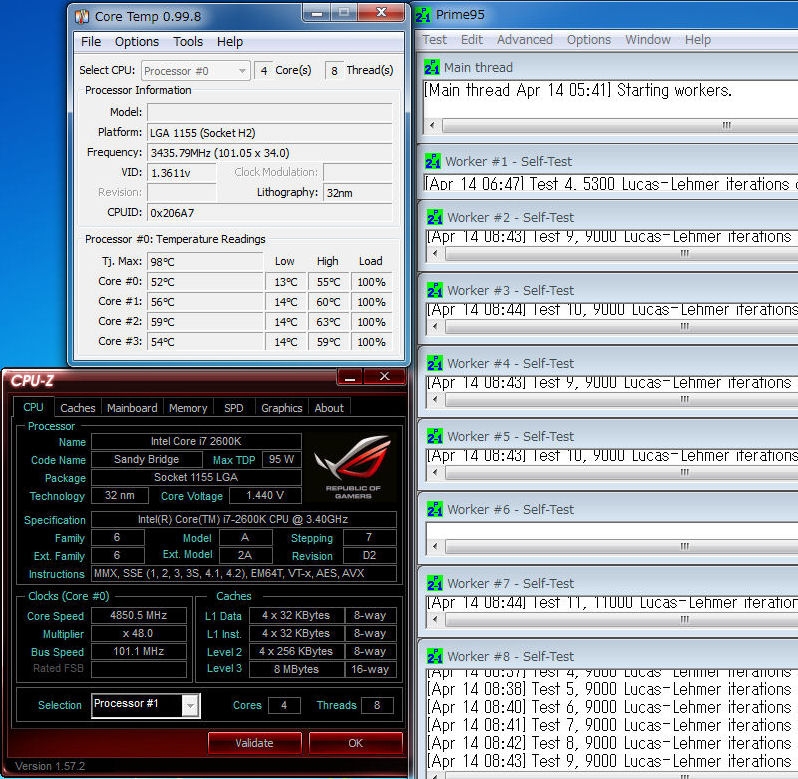Open the Test menu in Prime95

tap(435, 40)
